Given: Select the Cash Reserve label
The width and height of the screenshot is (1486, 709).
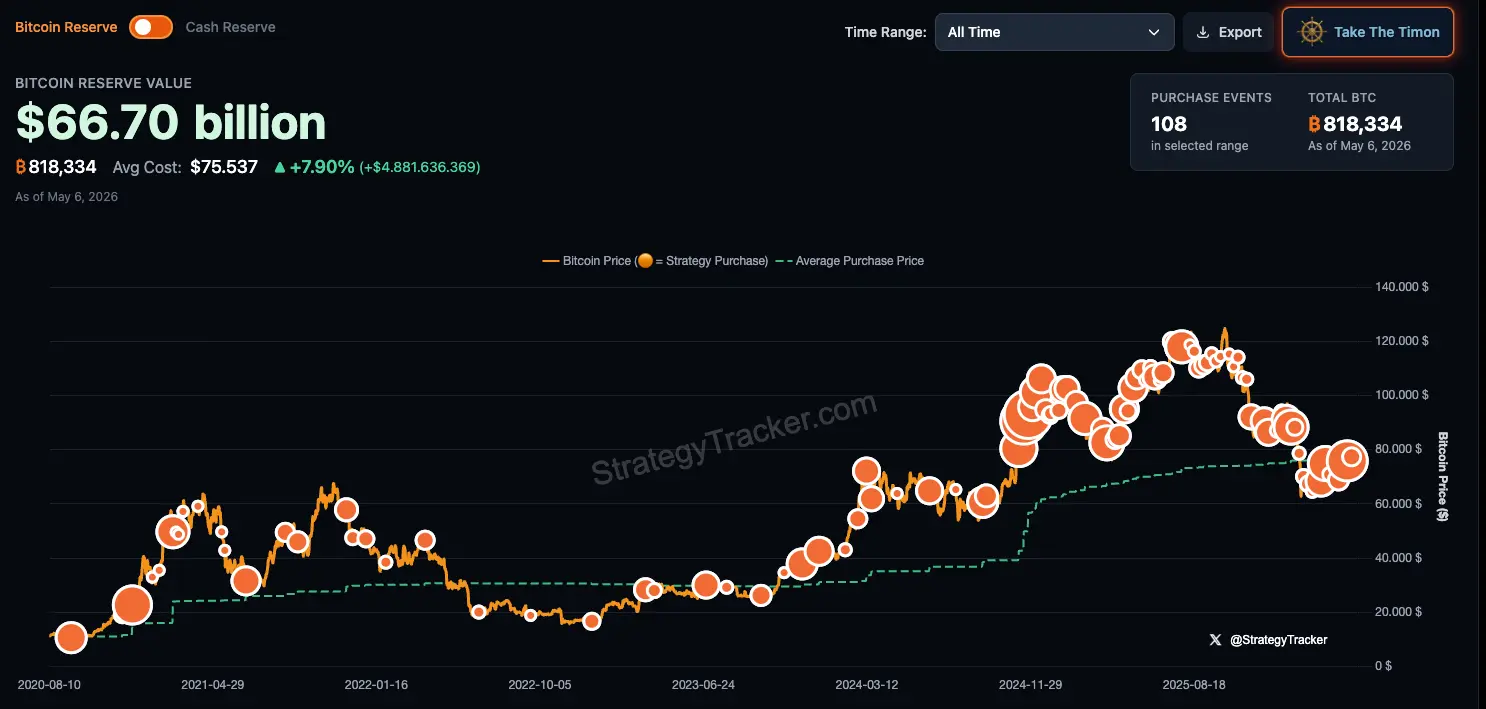Looking at the screenshot, I should 230,27.
